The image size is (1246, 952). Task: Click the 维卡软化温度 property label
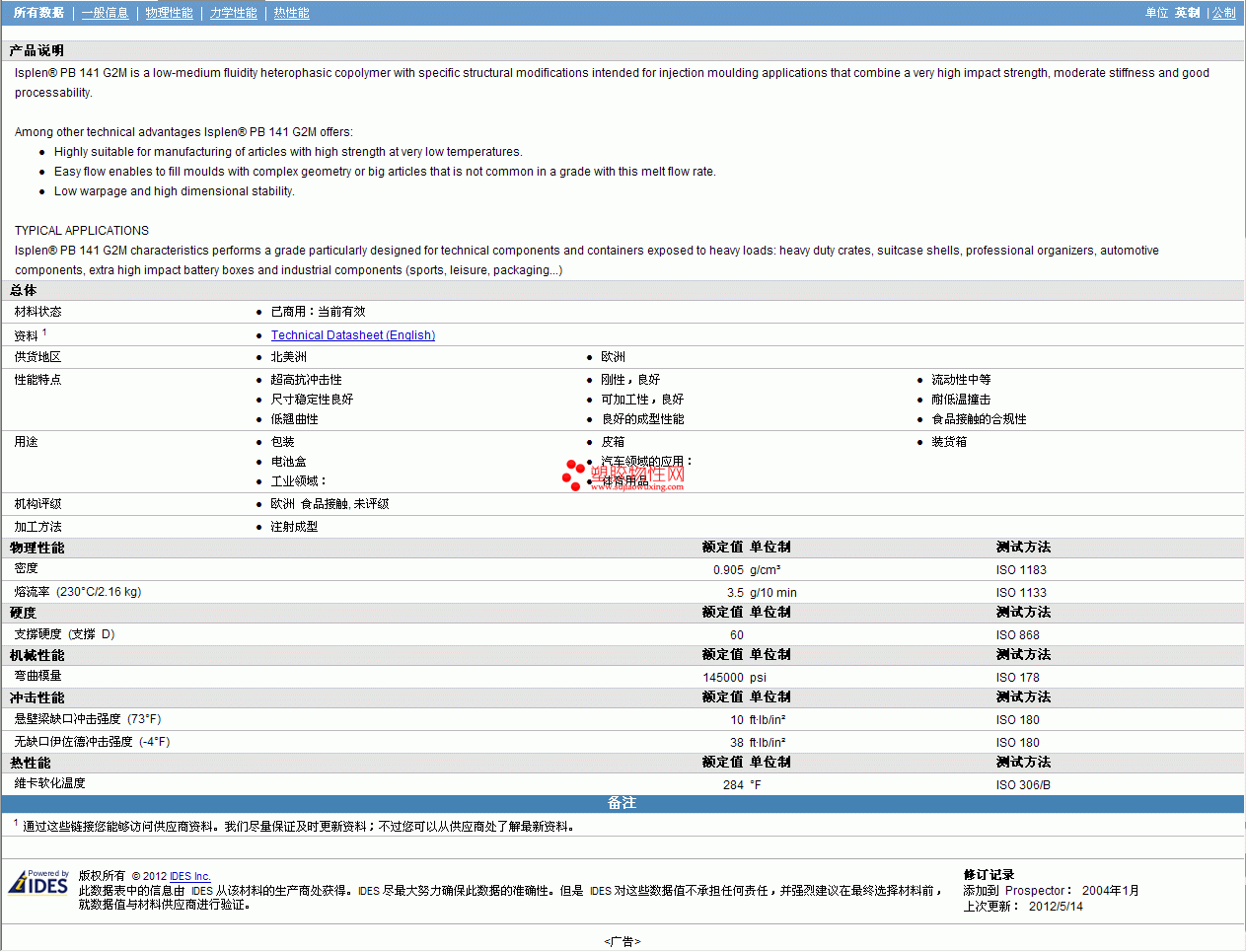49,783
